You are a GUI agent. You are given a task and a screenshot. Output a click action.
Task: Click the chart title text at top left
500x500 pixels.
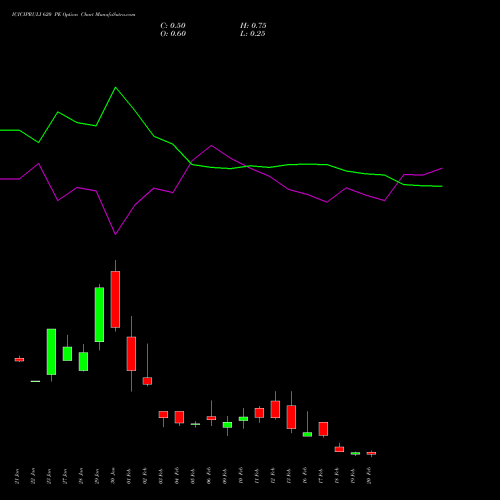[73, 15]
